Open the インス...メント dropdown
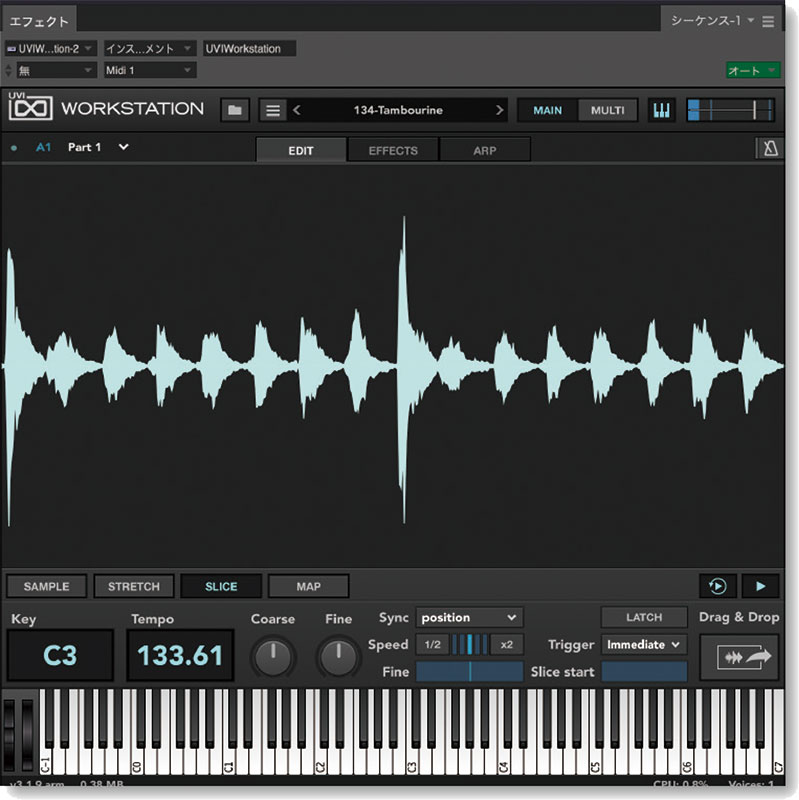 (x=149, y=49)
